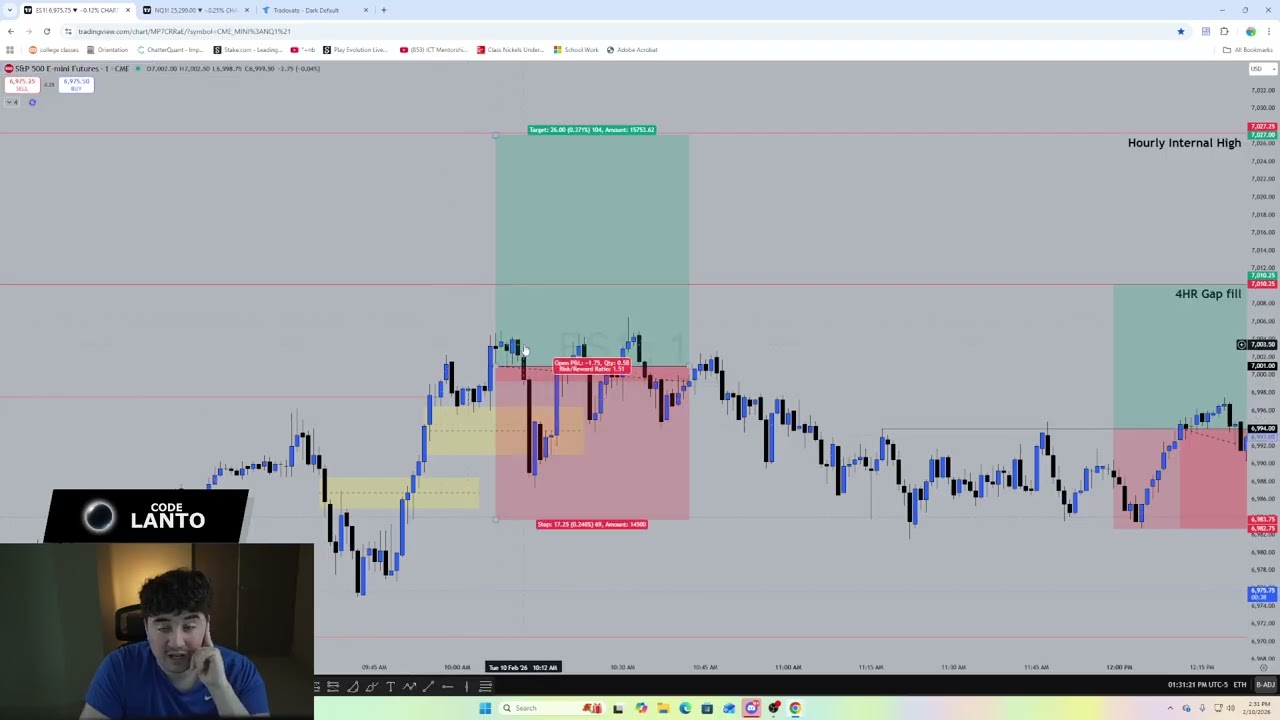This screenshot has height=720, width=1280.
Task: Open the time zone menu showing UTC-5
Action: [x=1197, y=685]
